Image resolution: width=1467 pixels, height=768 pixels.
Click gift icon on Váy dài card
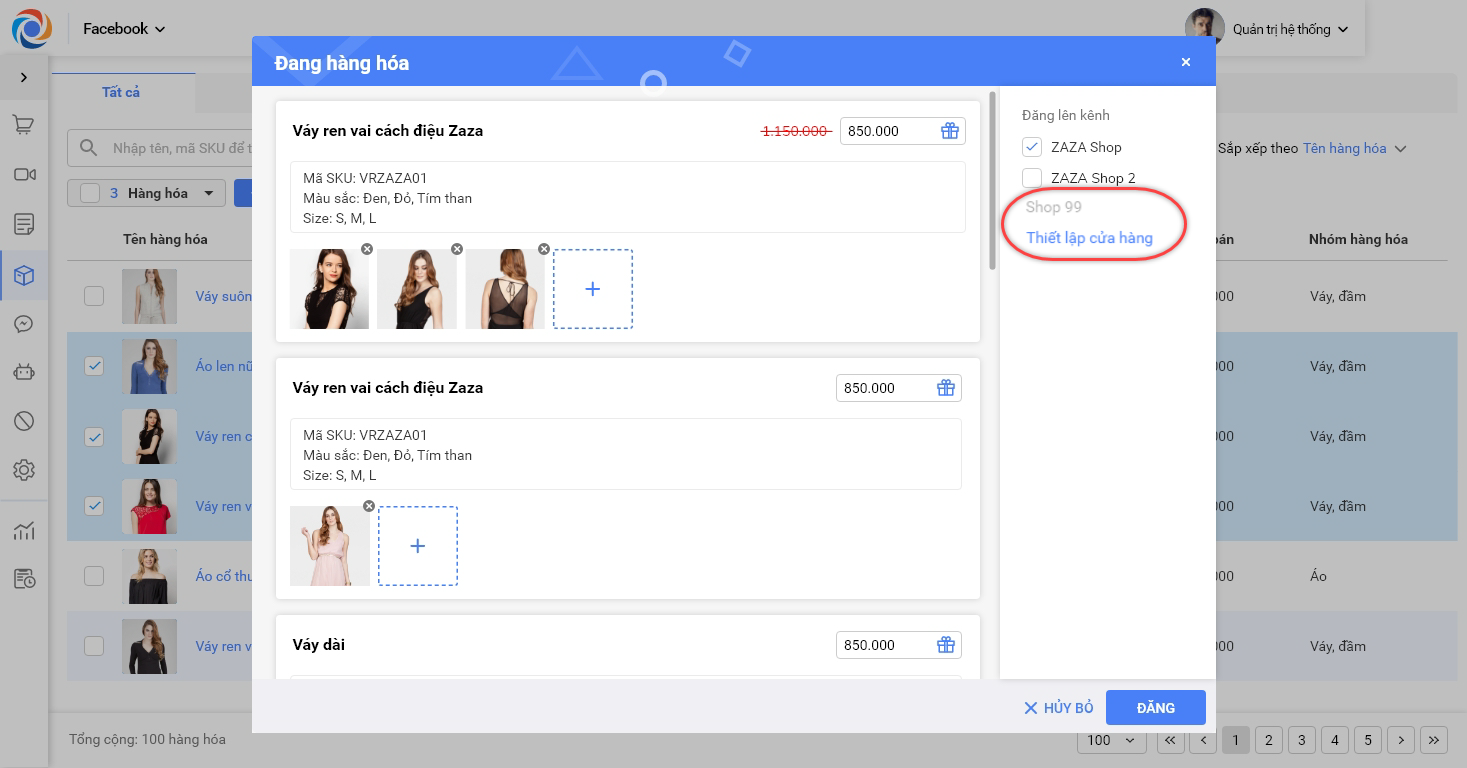tap(946, 645)
